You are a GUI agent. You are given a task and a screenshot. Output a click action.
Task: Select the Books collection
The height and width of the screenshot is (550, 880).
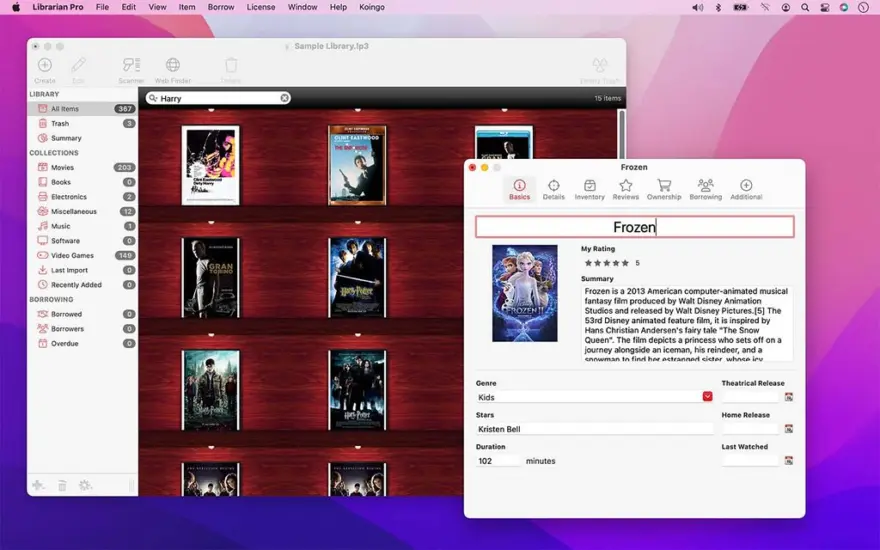point(82,182)
